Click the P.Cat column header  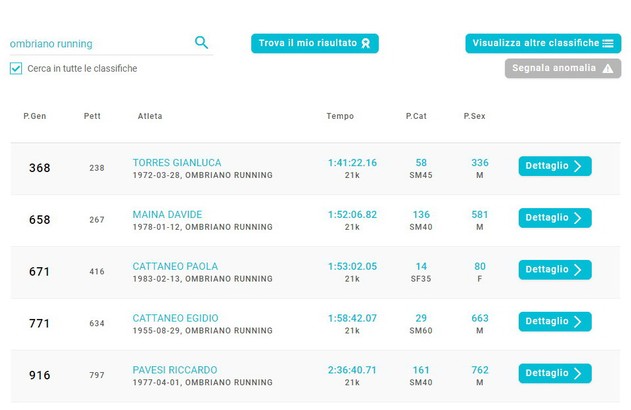[x=416, y=116]
